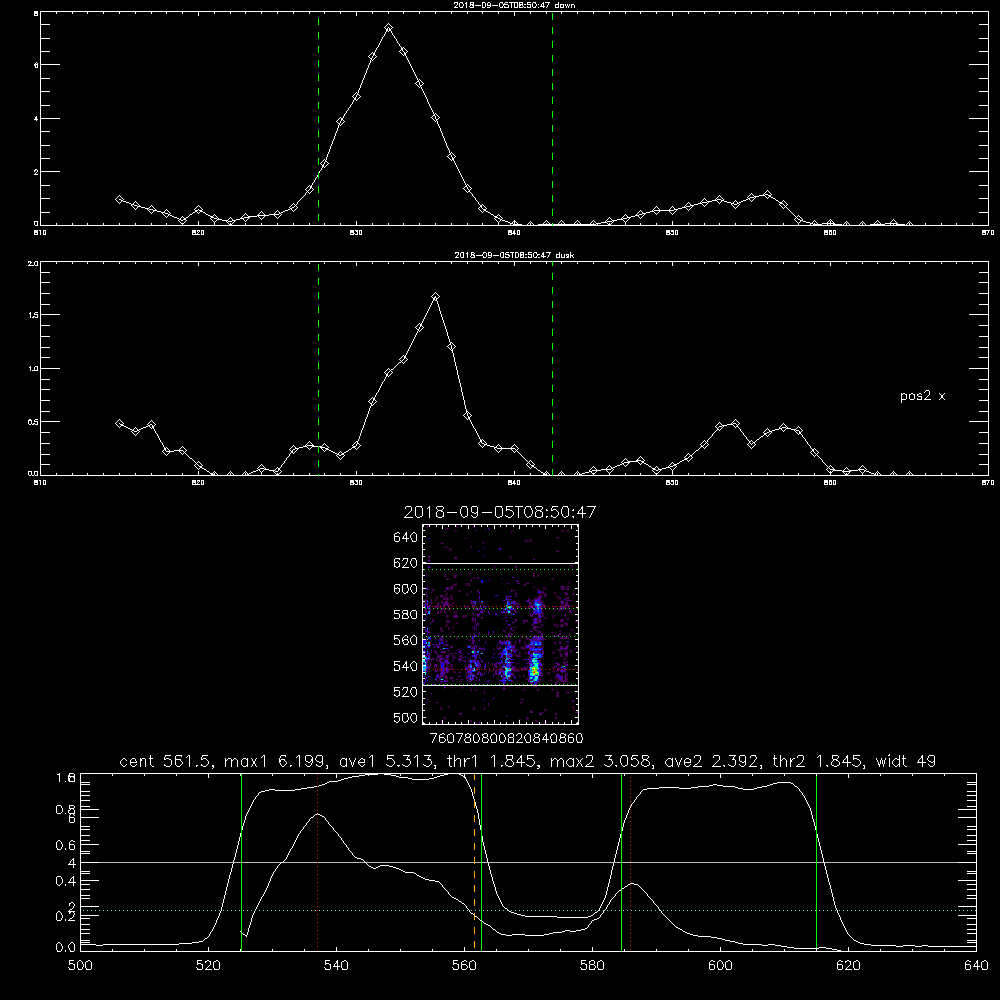Click the bottom plot x-axis label 540
The width and height of the screenshot is (1000, 1000).
tap(336, 965)
